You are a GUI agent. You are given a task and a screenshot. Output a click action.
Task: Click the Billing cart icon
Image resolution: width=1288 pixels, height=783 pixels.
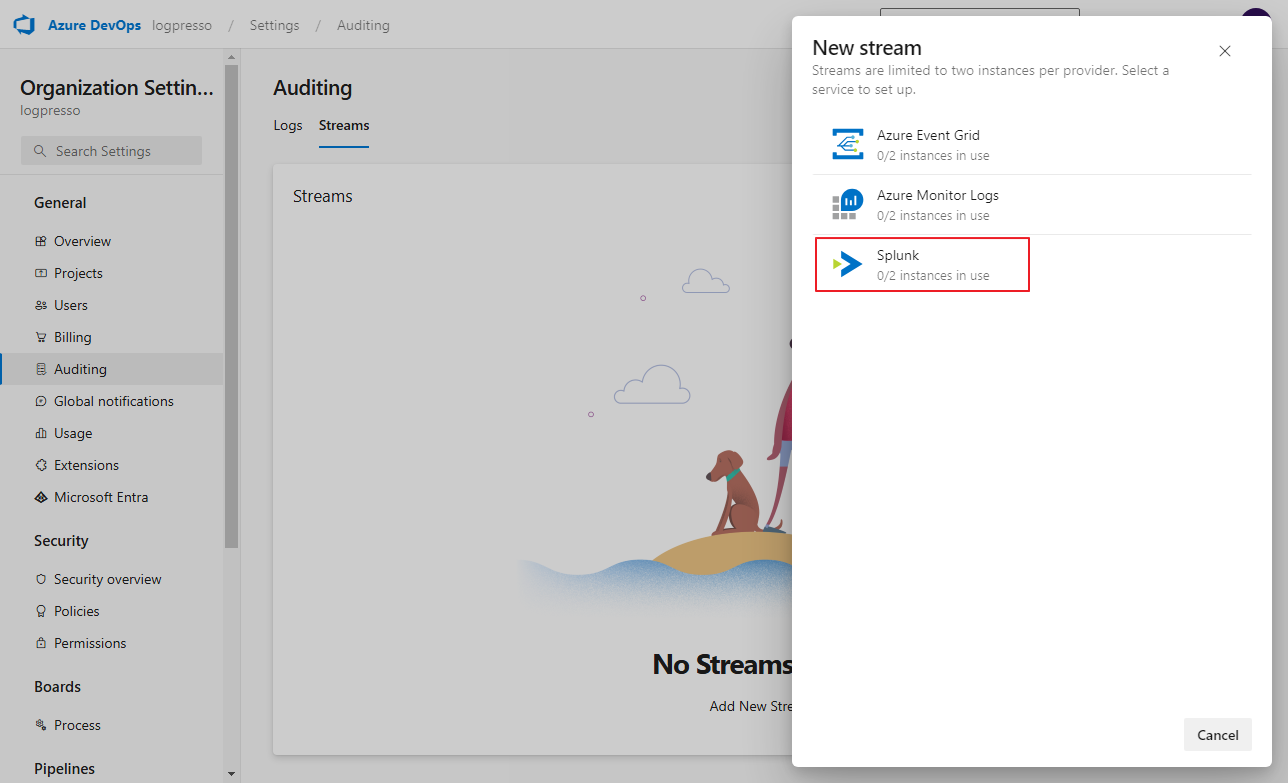(41, 337)
